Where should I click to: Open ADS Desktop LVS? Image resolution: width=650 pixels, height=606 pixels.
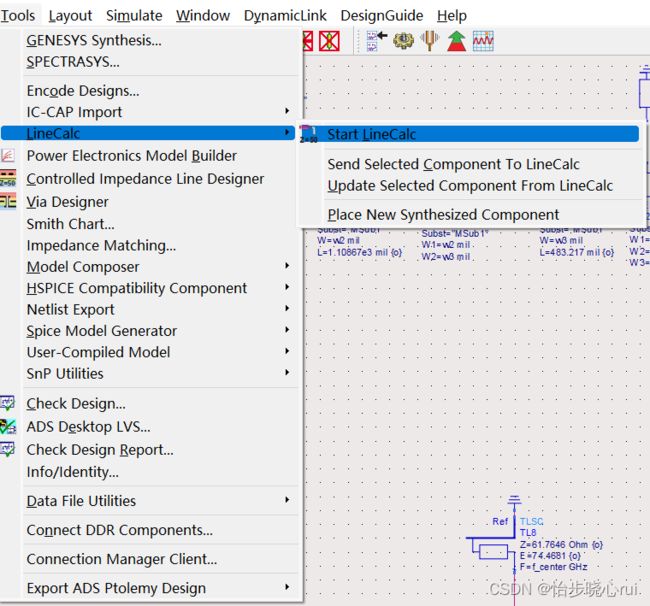point(88,427)
